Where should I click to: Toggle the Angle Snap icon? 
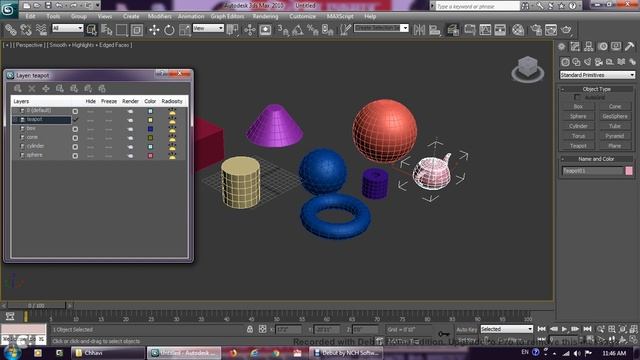click(x=298, y=30)
